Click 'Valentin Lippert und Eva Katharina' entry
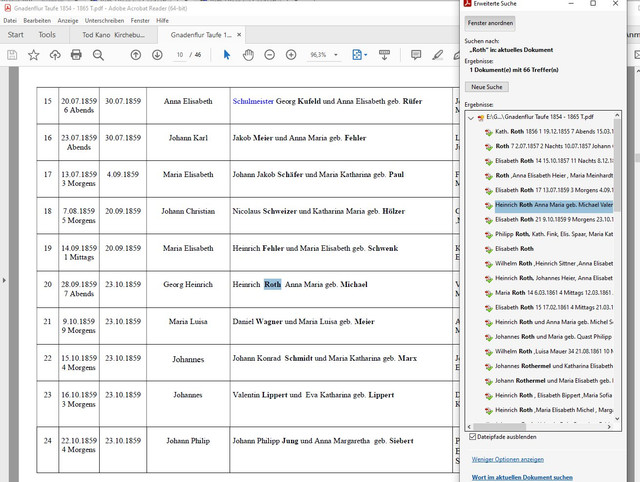This screenshot has width=640, height=482. [313, 395]
